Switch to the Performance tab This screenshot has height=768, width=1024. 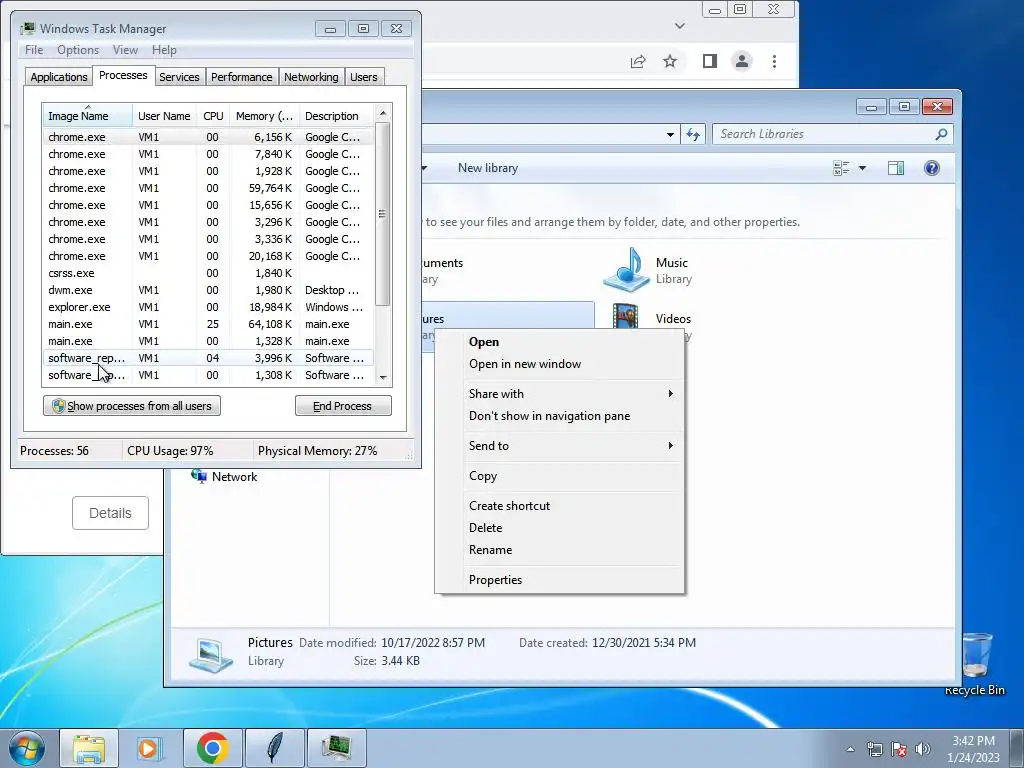click(242, 77)
